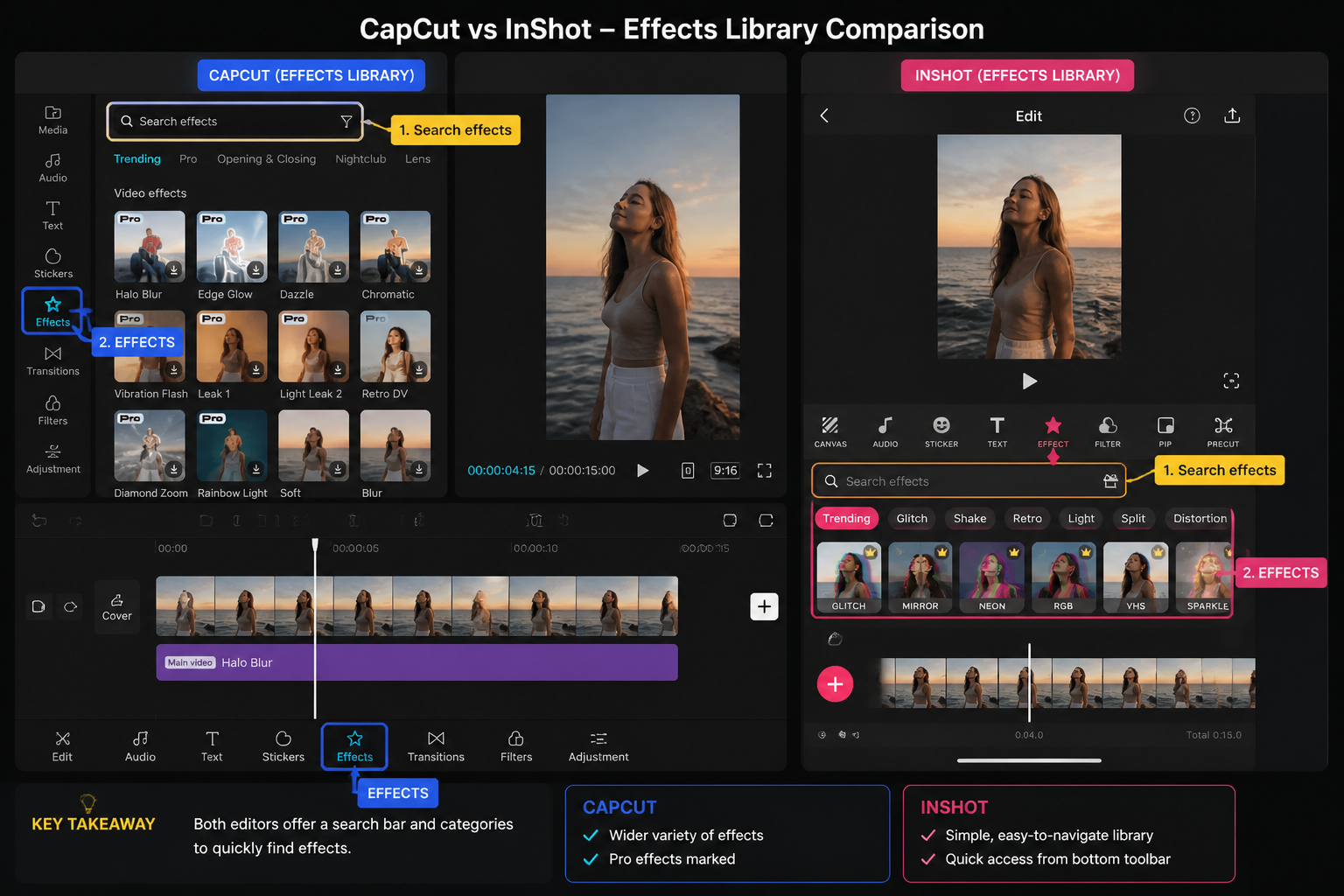The height and width of the screenshot is (896, 1344).
Task: Select Audio in CapCut bottom toolbar
Action: click(x=140, y=747)
